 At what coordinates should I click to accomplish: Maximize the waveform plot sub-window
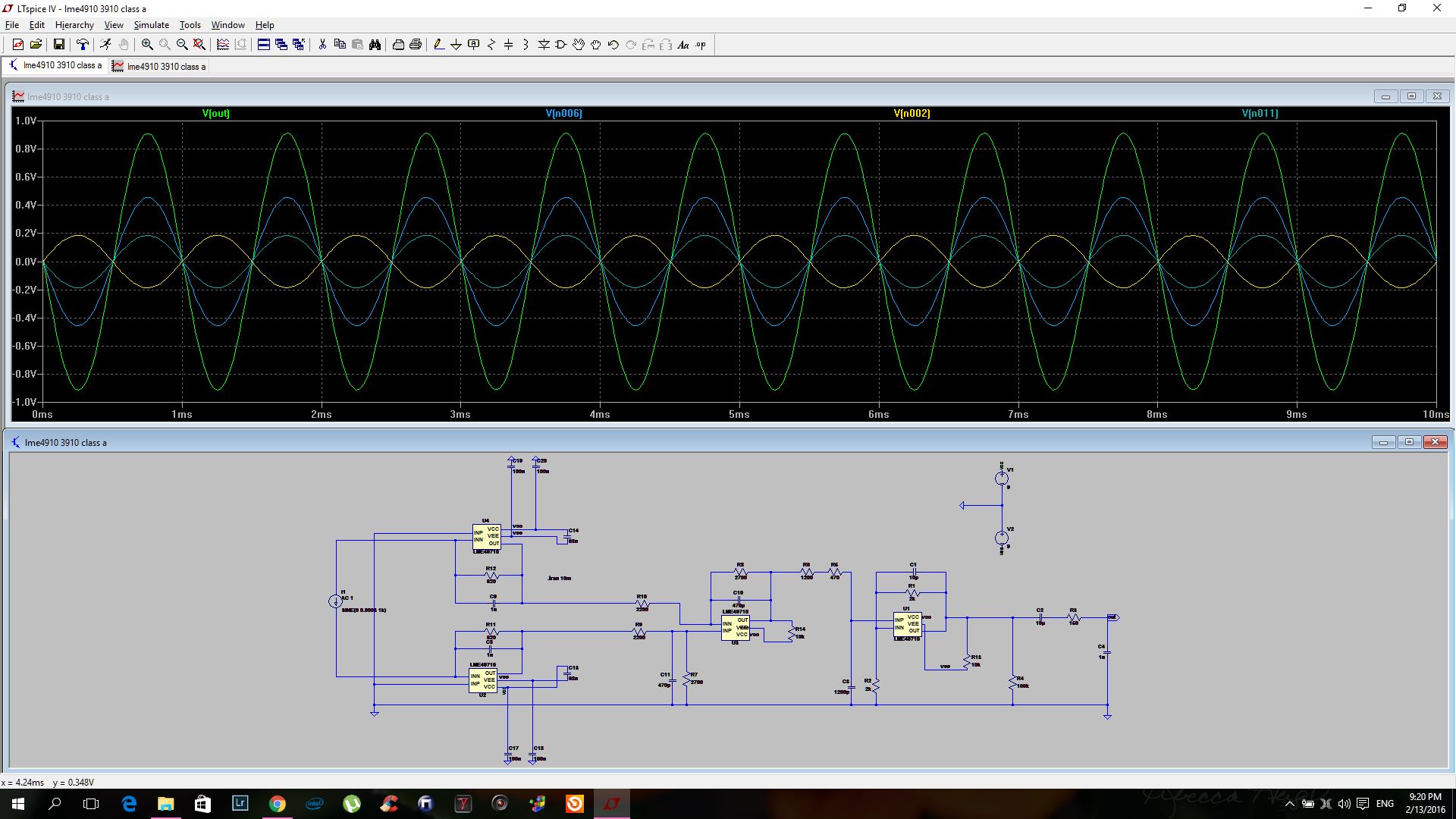pyautogui.click(x=1411, y=96)
